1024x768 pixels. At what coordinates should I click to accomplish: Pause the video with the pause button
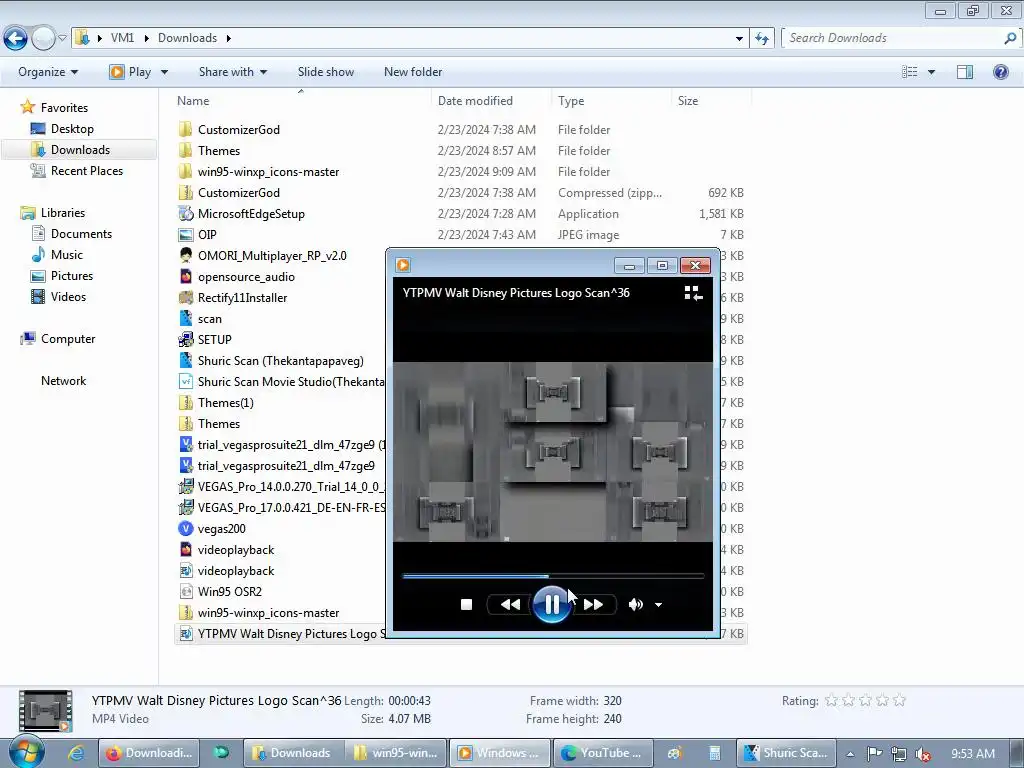[551, 605]
